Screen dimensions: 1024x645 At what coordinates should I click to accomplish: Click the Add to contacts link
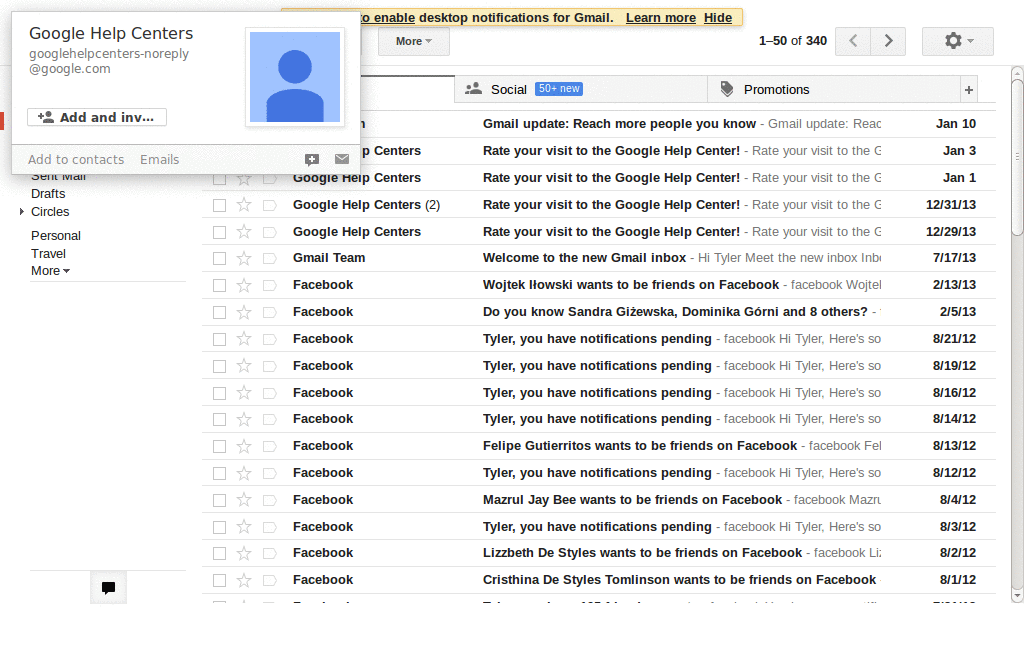tap(76, 159)
